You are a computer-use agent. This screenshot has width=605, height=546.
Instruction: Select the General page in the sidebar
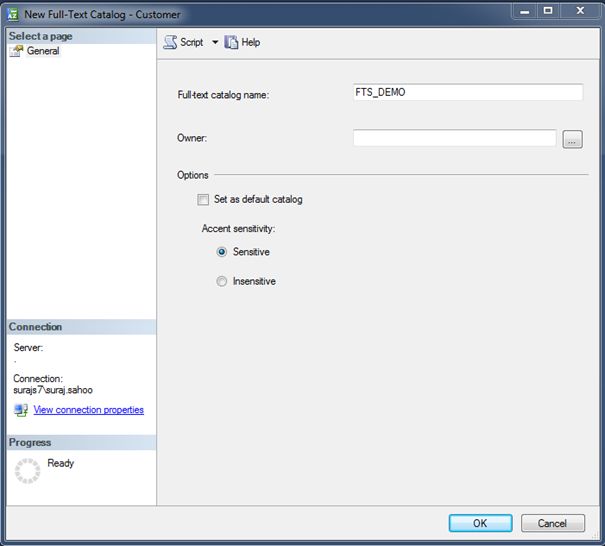coord(43,51)
